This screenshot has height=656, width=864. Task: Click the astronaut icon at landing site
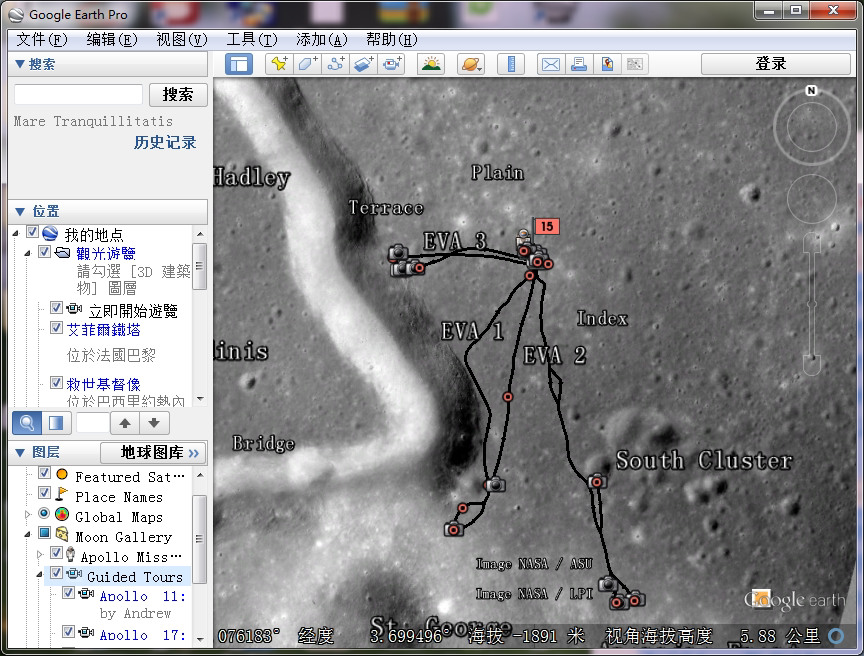point(524,237)
